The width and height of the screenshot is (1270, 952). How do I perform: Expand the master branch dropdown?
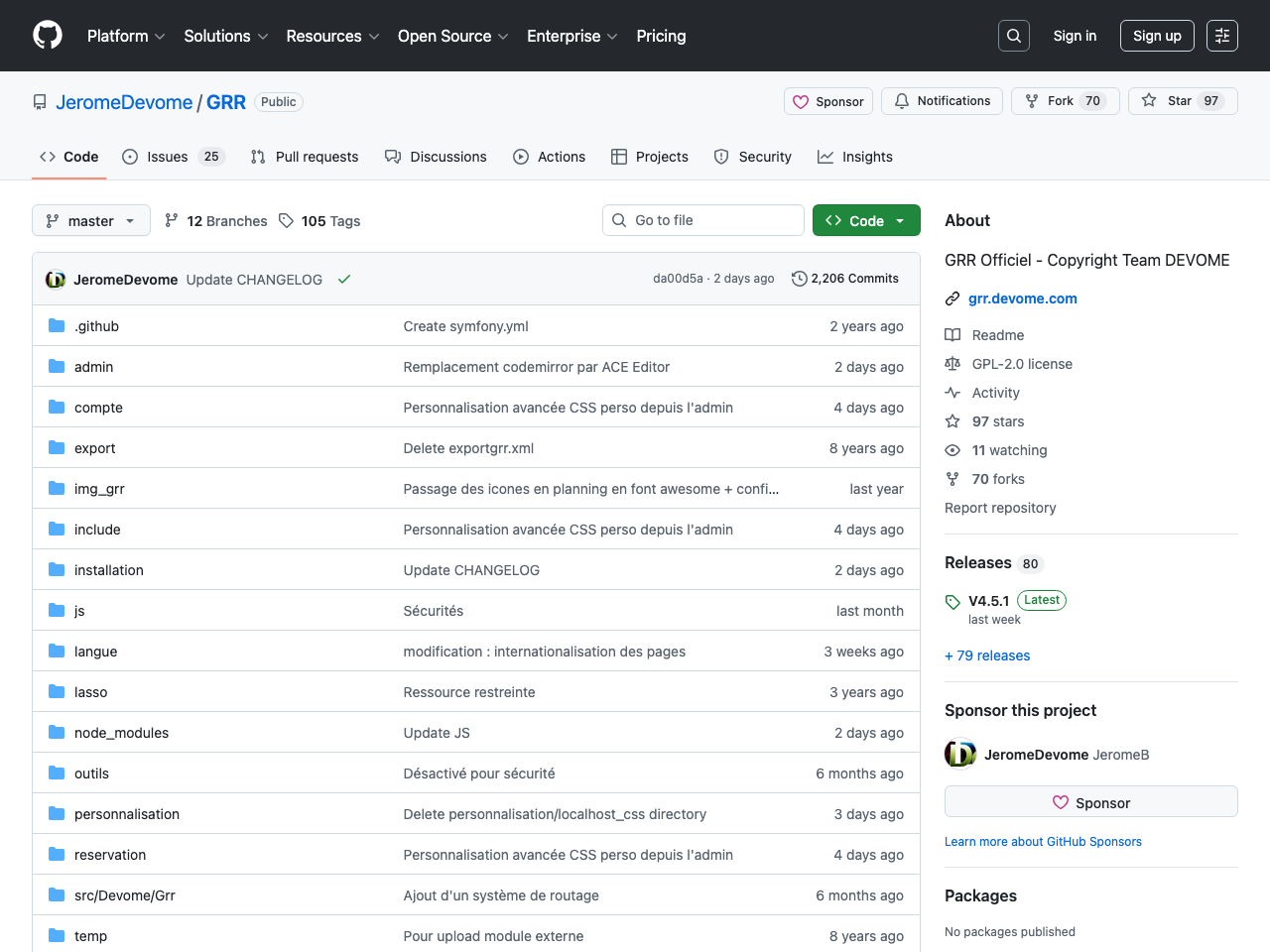pyautogui.click(x=91, y=221)
